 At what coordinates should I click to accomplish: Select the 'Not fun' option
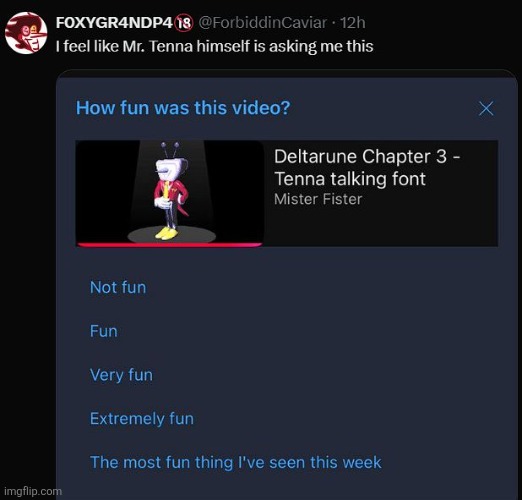[118, 287]
